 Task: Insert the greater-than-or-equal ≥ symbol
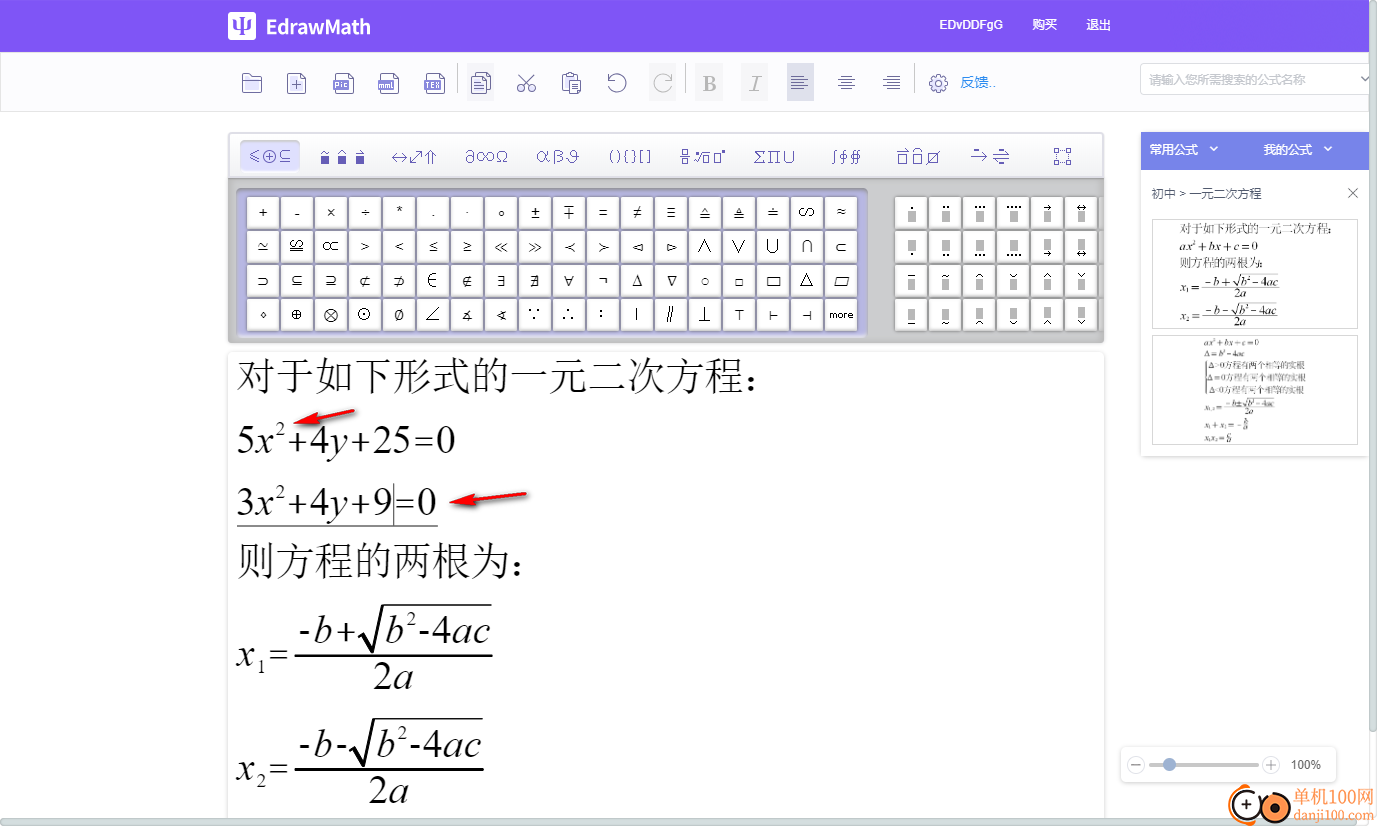click(x=467, y=246)
